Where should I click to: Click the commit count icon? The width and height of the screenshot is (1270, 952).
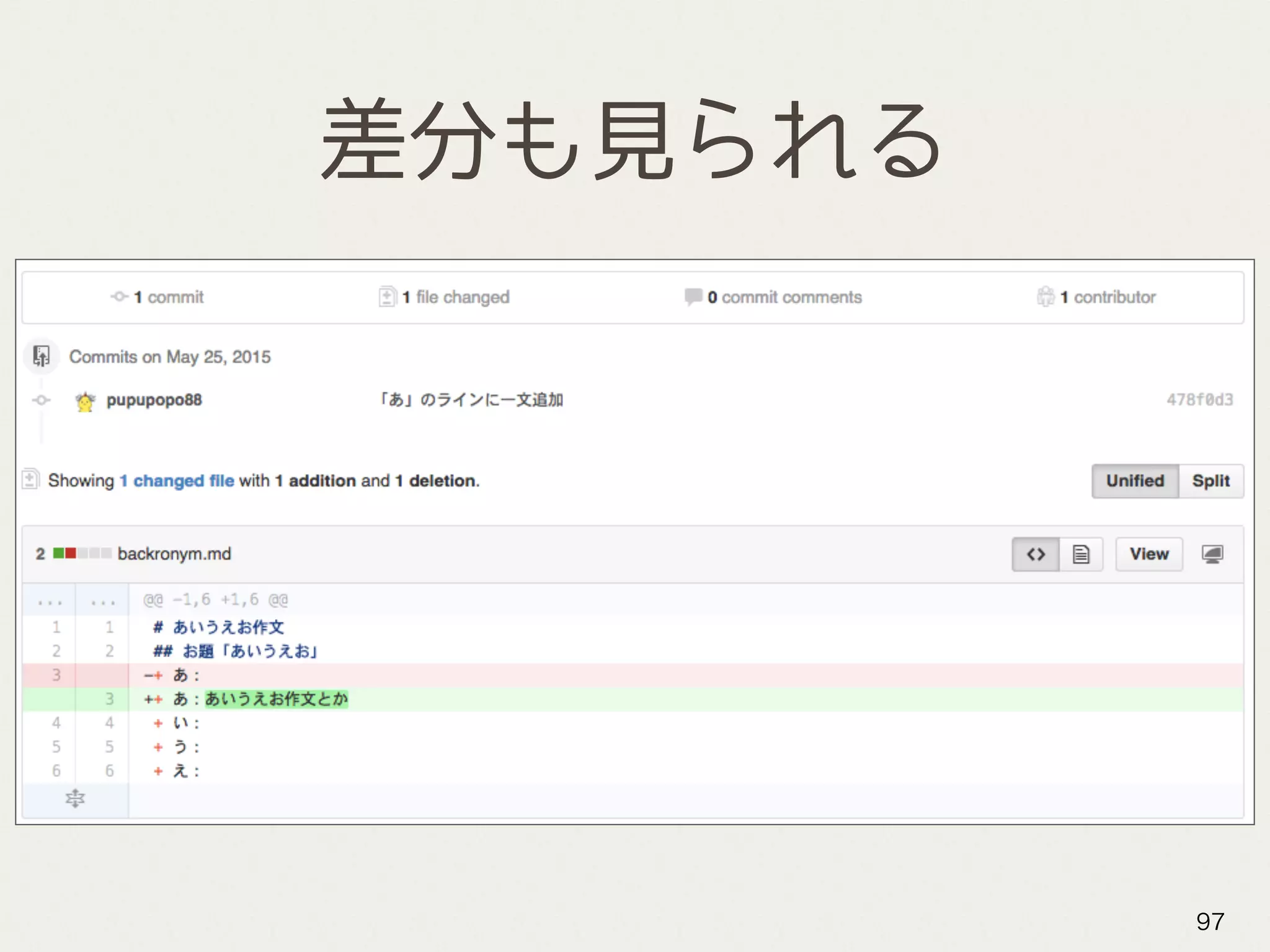(x=119, y=297)
